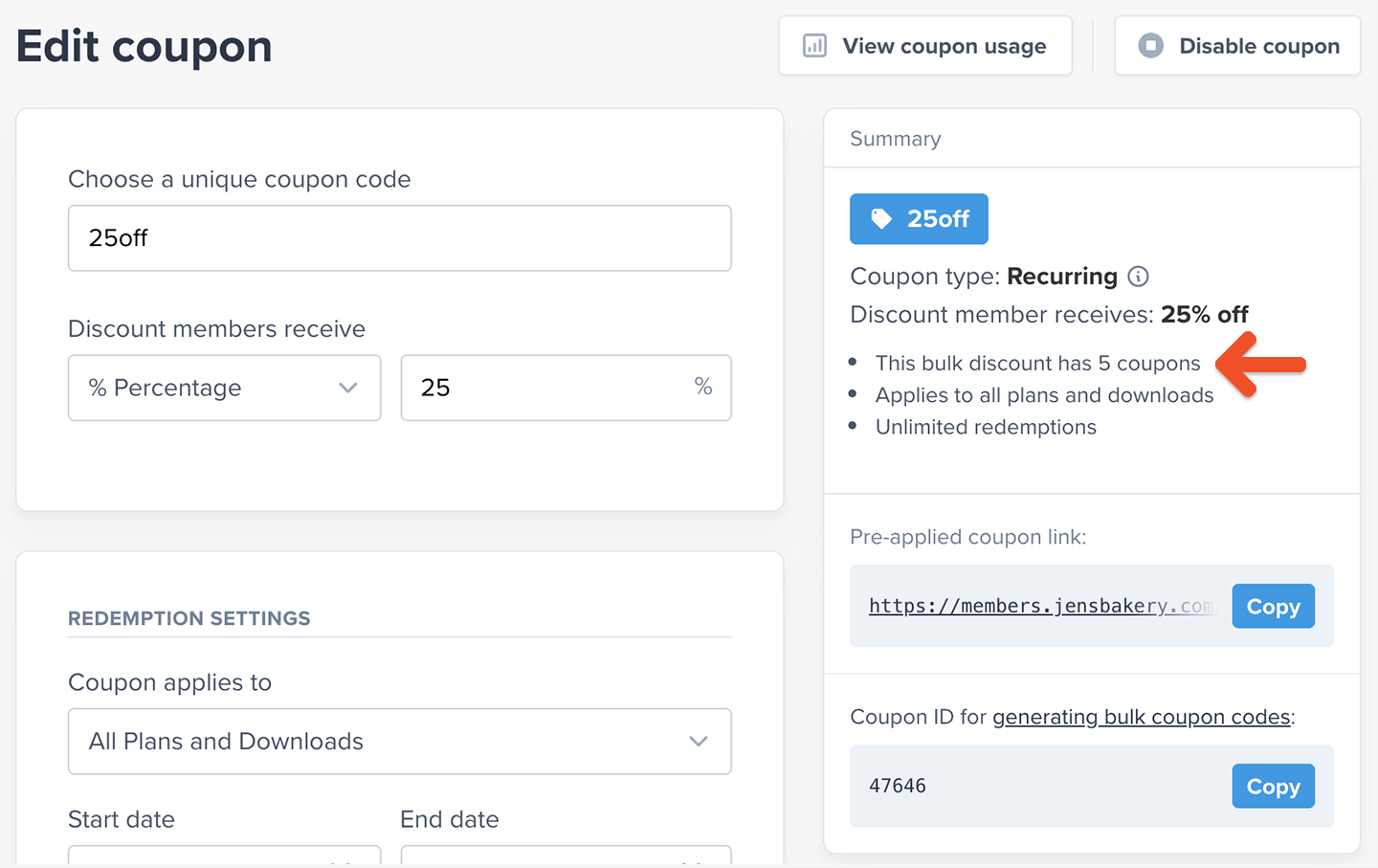Expand the Coupon applies to dropdown
Screen dimensions: 1378x868
click(x=399, y=741)
